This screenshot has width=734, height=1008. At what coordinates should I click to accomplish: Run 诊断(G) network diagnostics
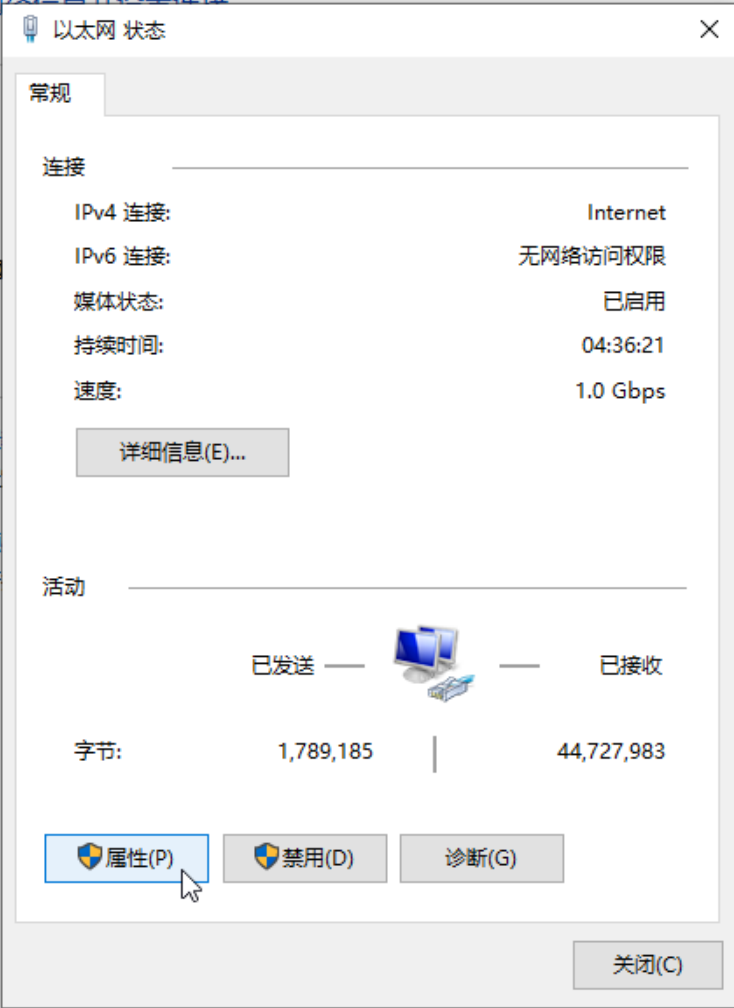click(x=481, y=858)
